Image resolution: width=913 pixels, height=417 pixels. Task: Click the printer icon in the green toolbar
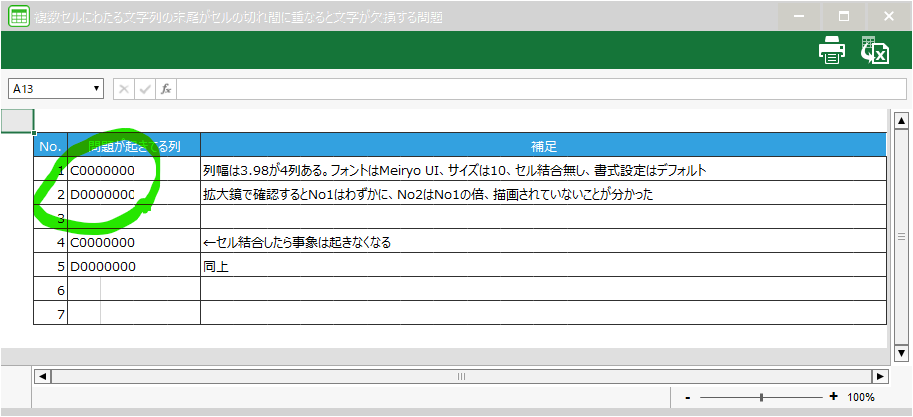tap(831, 50)
